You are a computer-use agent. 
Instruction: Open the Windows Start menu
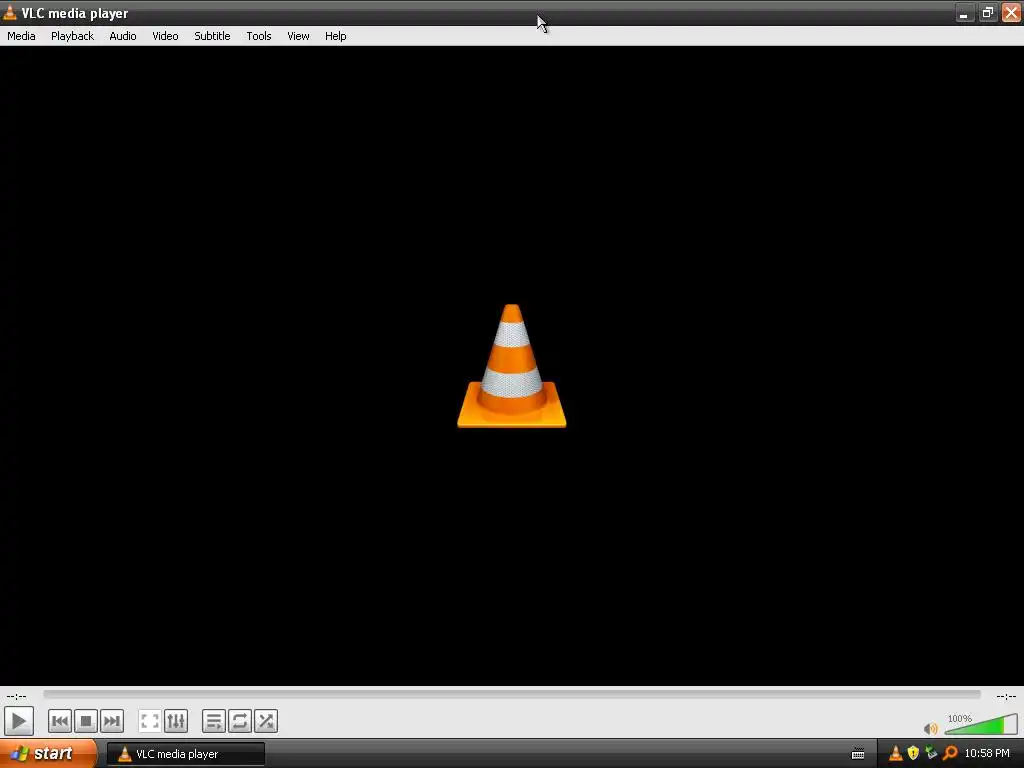pos(48,754)
